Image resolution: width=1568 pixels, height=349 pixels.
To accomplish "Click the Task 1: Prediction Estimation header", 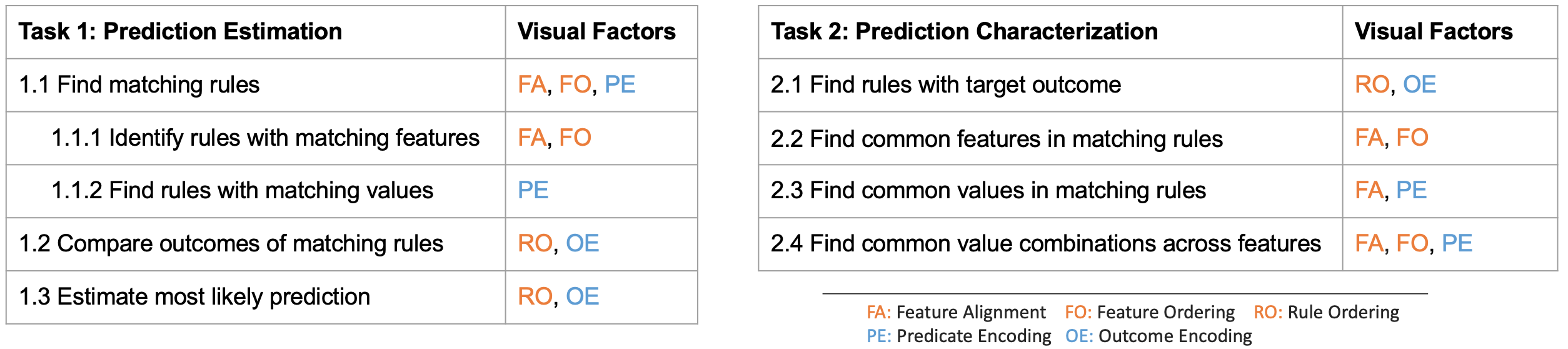I will point(181,32).
